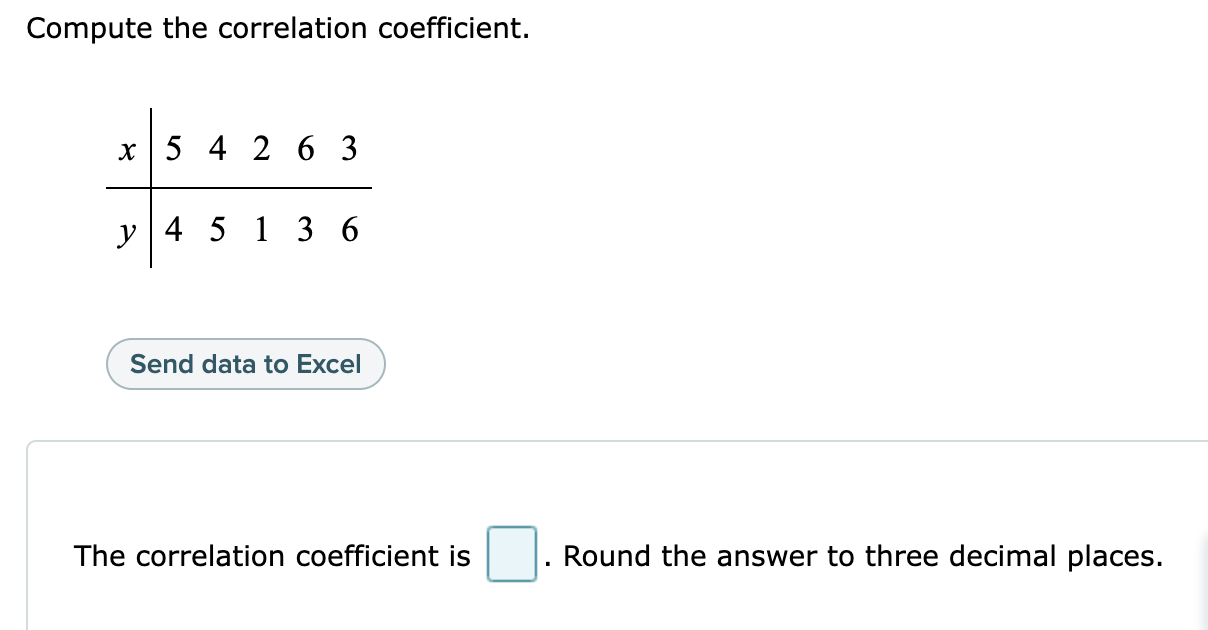The image size is (1208, 630).
Task: Select the value 6 in the x row
Action: point(305,149)
